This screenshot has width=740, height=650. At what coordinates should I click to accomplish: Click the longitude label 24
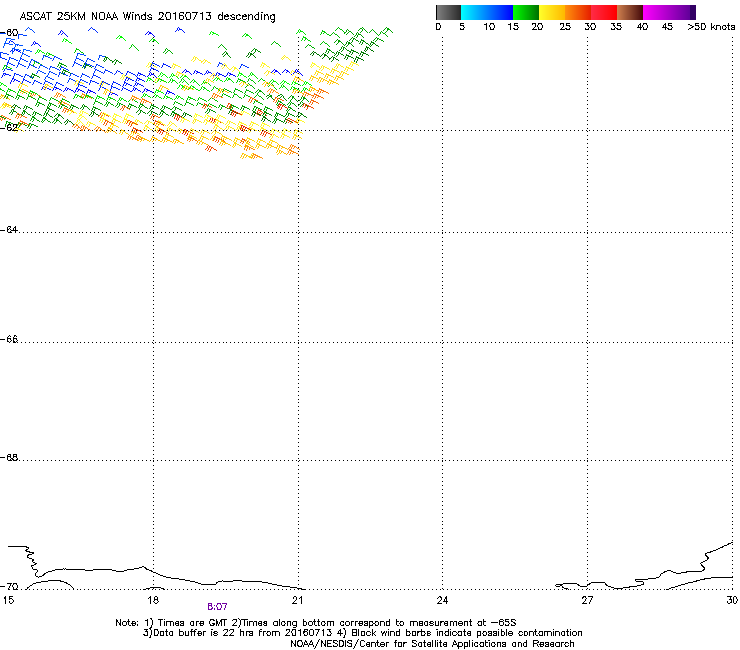tap(442, 600)
